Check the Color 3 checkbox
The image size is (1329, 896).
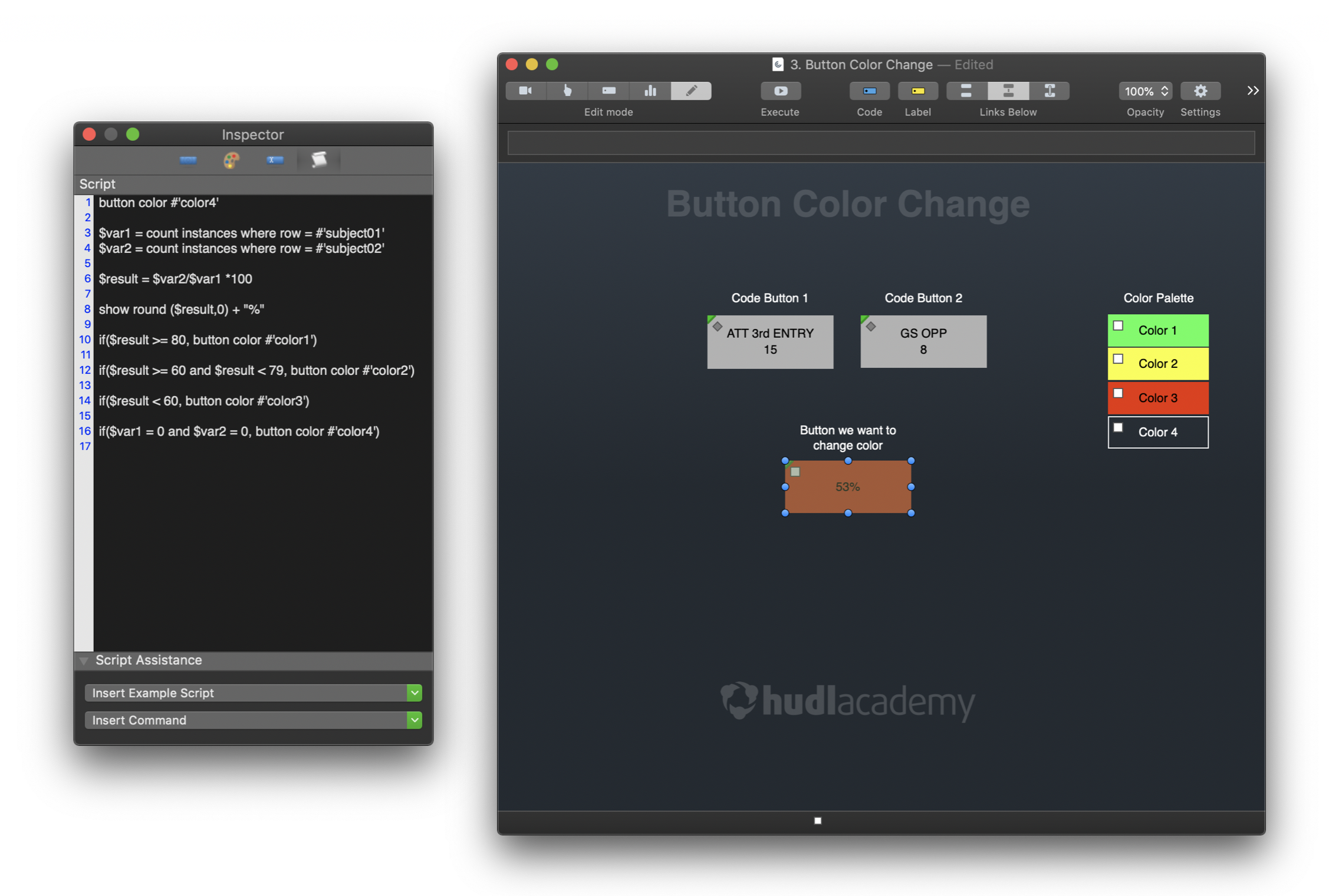pyautogui.click(x=1119, y=393)
